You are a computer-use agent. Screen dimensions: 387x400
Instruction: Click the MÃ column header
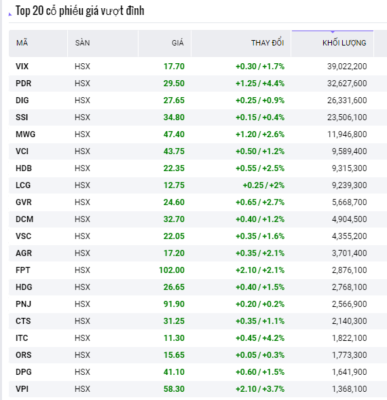click(22, 43)
